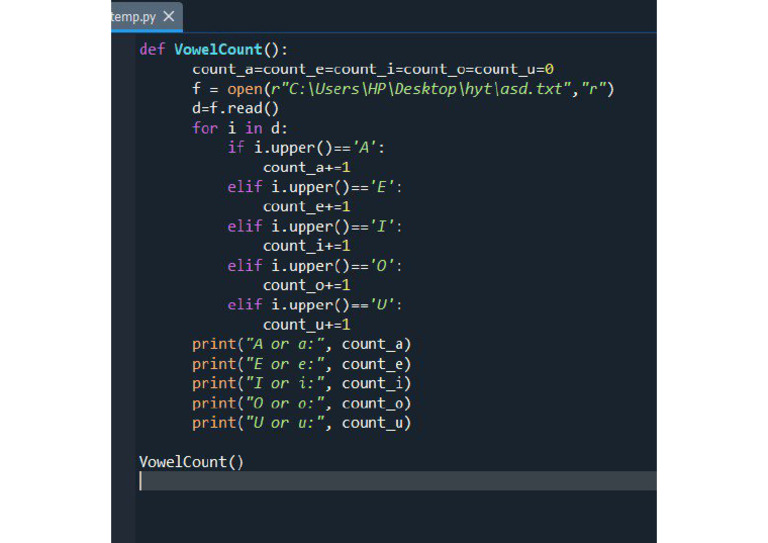This screenshot has height=543, width=768.
Task: Click the print("O or o:", count_o) line
Action: coord(301,403)
